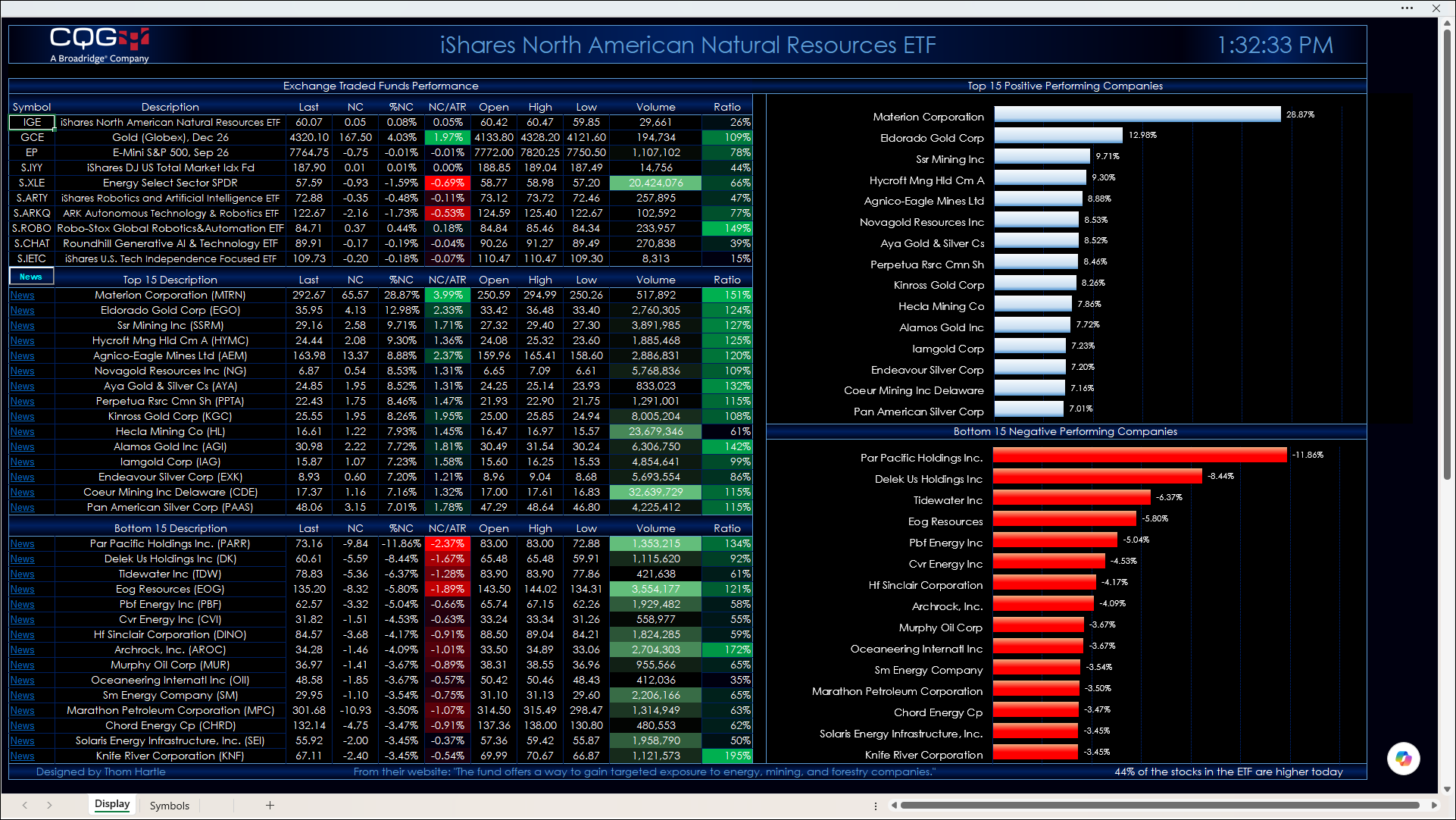
Task: Open News link for Par Pacific Holdings
Action: click(23, 543)
